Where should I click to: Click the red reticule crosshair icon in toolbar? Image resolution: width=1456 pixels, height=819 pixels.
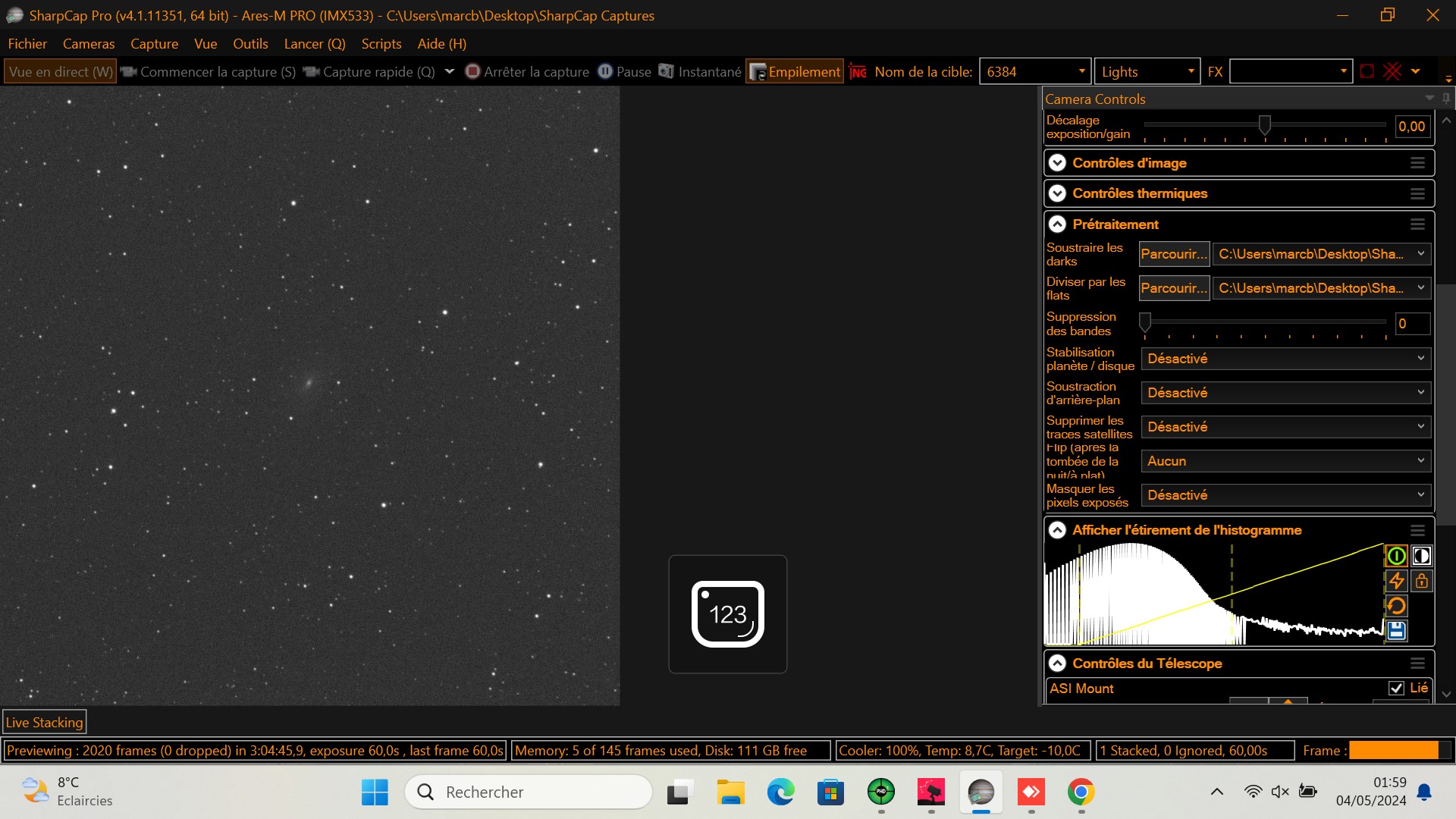click(1392, 71)
